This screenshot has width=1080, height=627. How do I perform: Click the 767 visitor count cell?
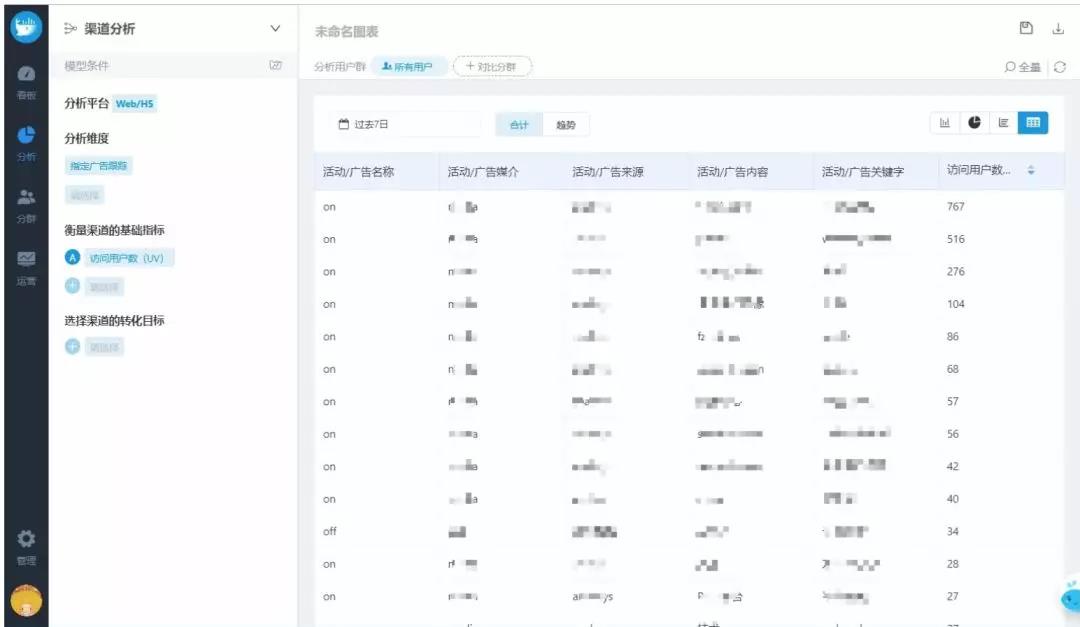tap(955, 207)
